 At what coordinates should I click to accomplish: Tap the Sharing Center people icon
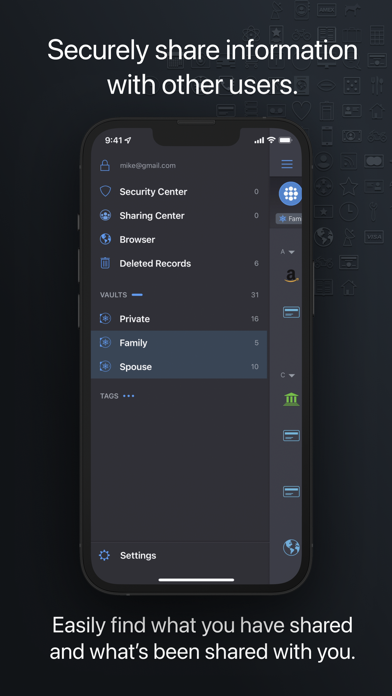[x=105, y=215]
